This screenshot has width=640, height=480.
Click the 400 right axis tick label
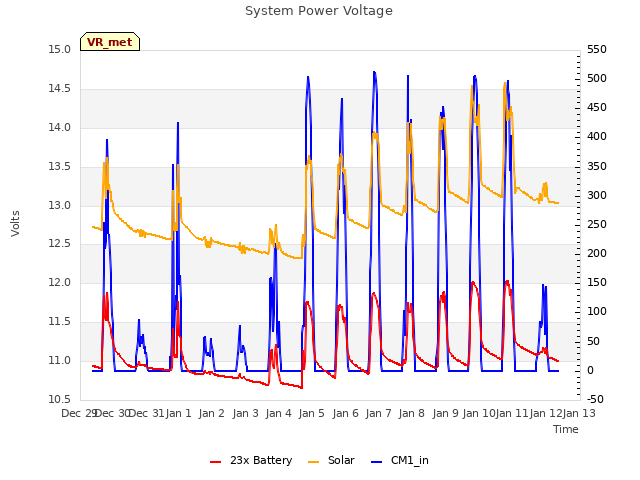(597, 136)
